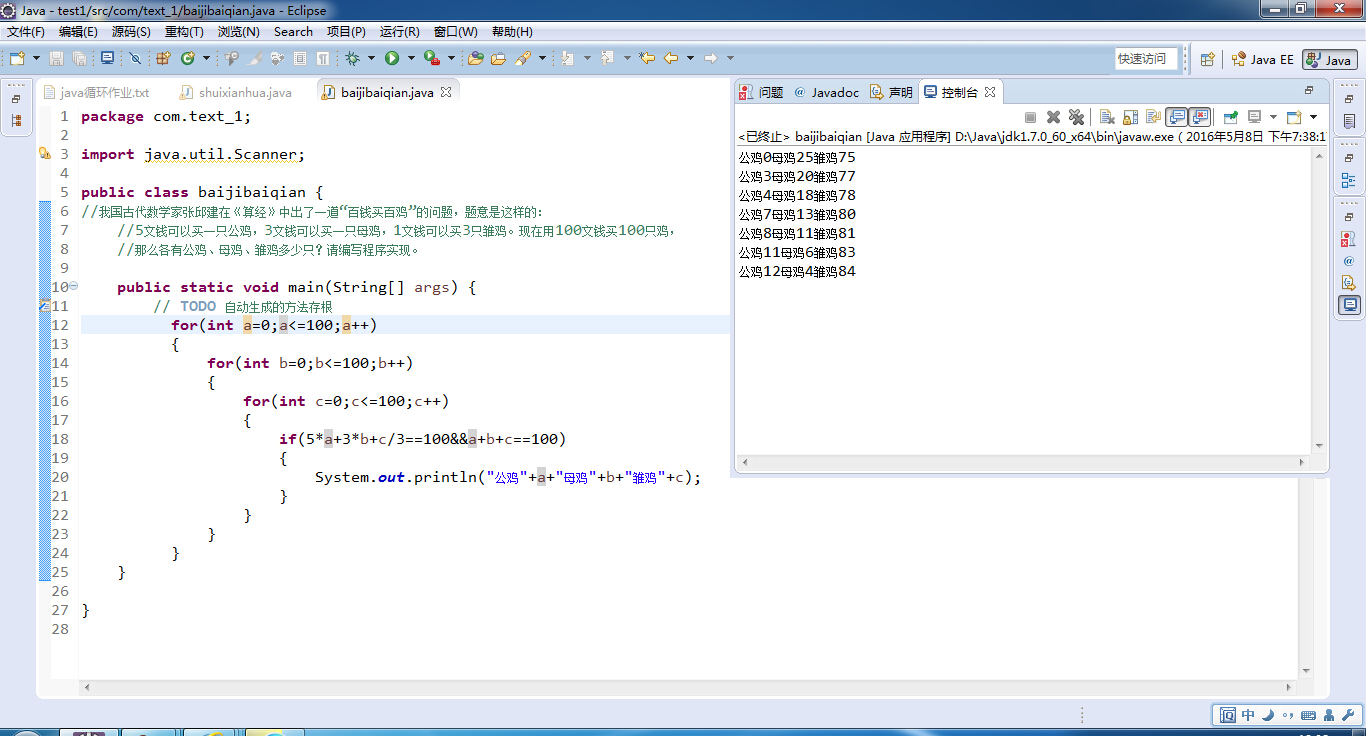
Task: Click the Display Selected Console icon
Action: pyautogui.click(x=1254, y=117)
